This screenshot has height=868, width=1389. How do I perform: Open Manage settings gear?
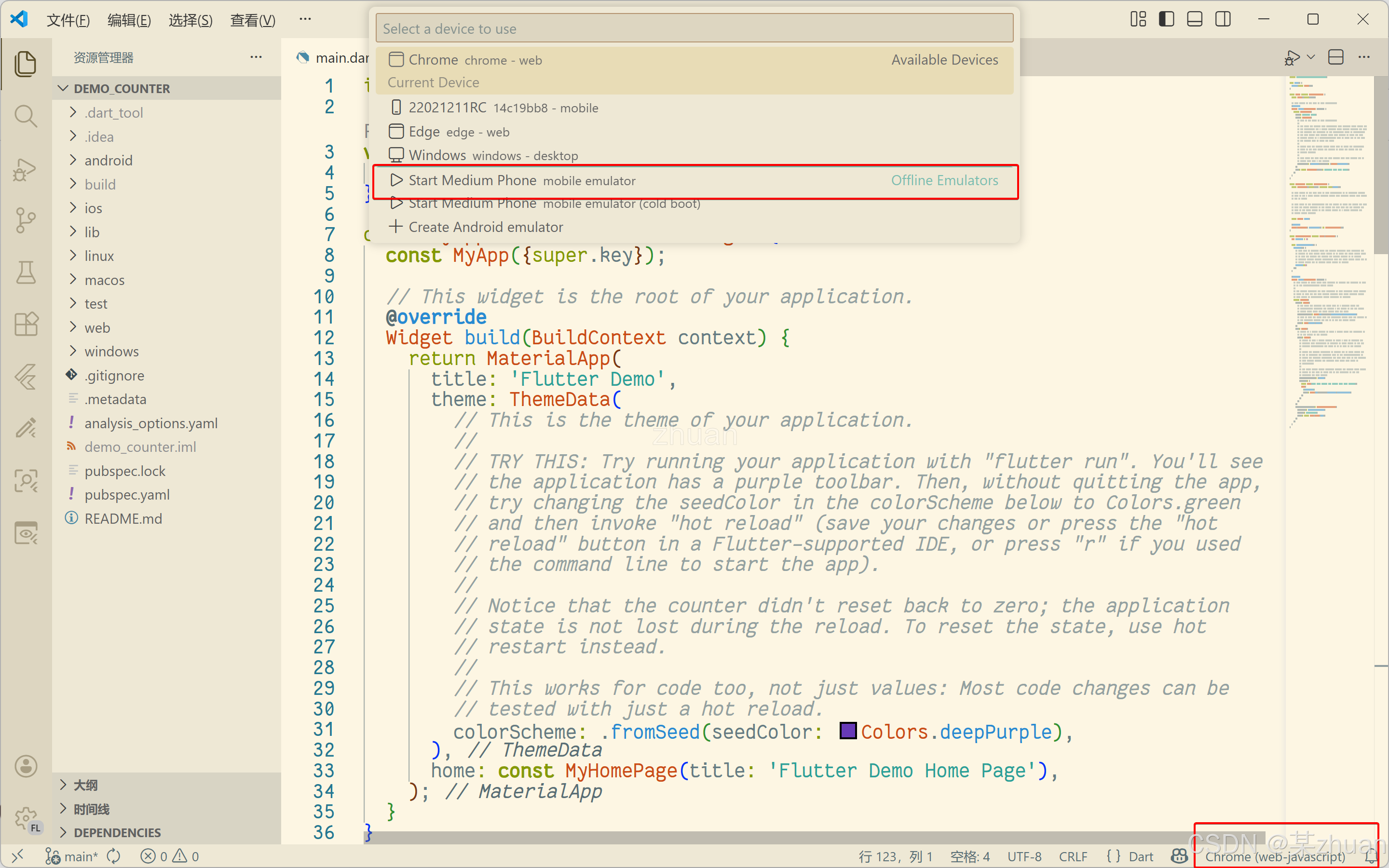click(25, 818)
